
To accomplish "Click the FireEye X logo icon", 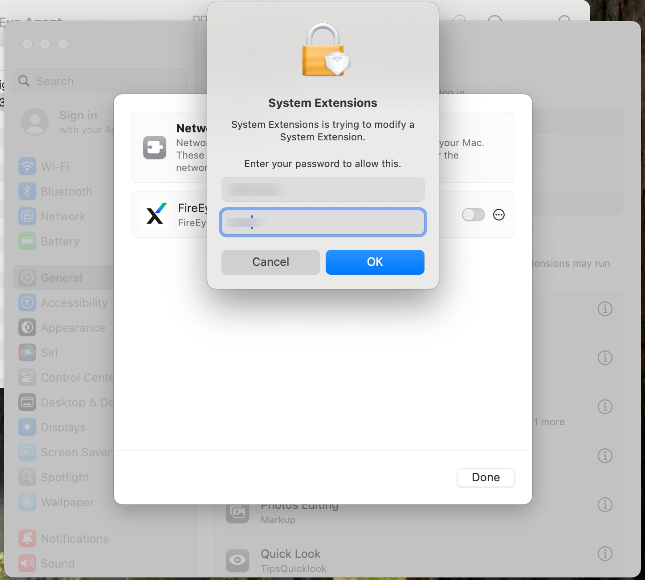I will point(155,214).
